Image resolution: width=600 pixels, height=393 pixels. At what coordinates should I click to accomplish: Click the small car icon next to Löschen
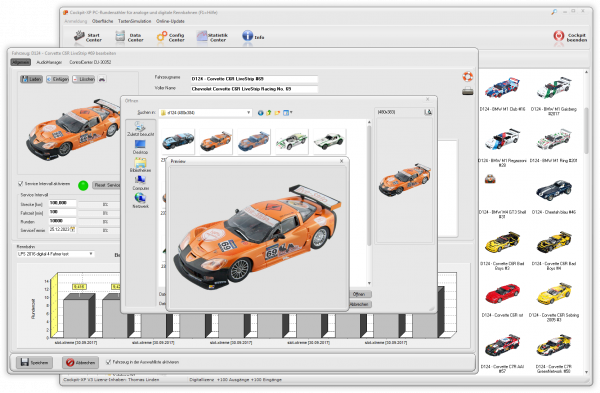(x=102, y=79)
